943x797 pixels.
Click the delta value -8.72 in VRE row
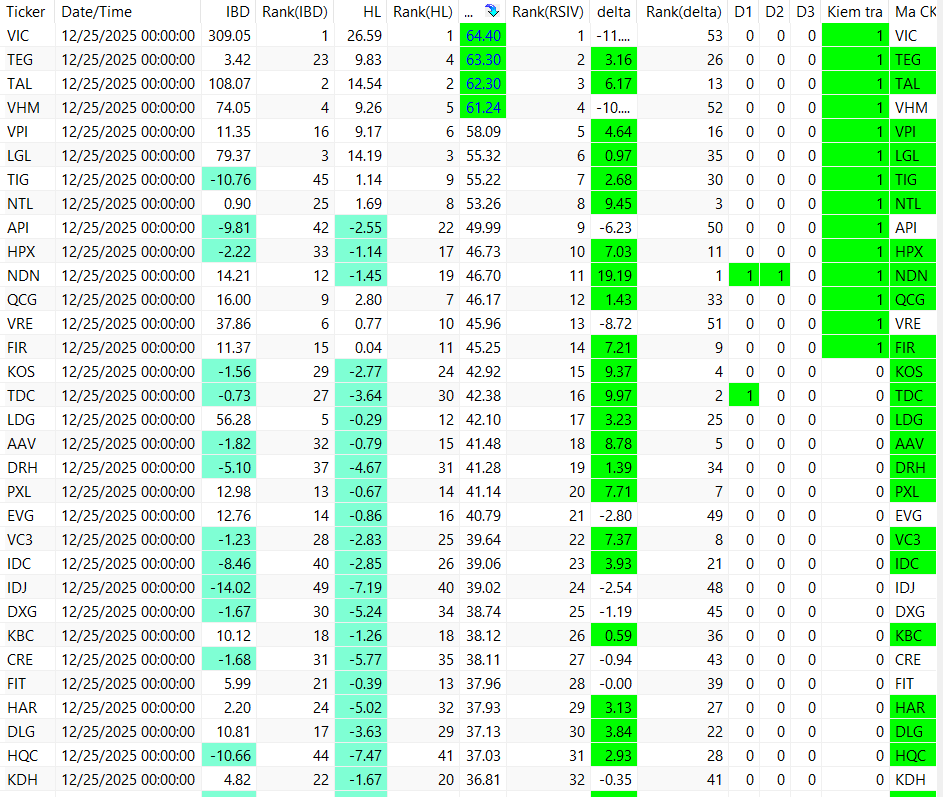coord(615,324)
